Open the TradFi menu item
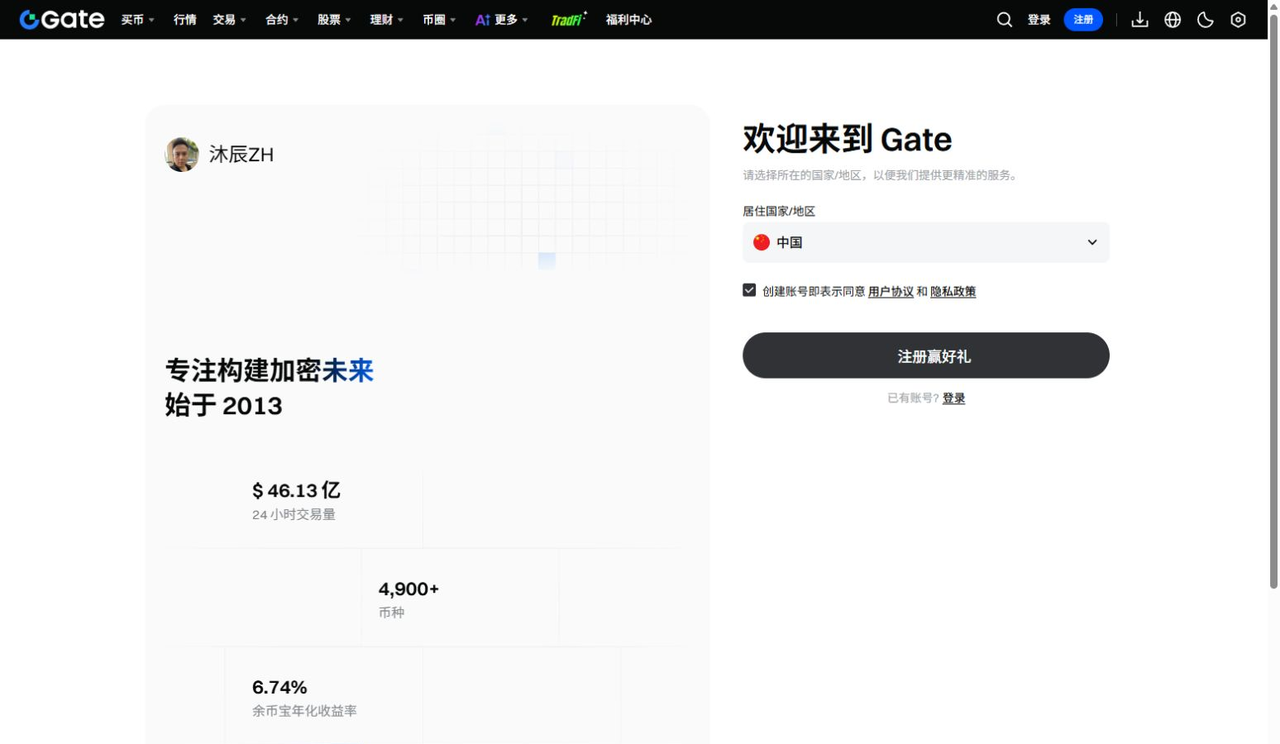The height and width of the screenshot is (744, 1280). click(569, 19)
